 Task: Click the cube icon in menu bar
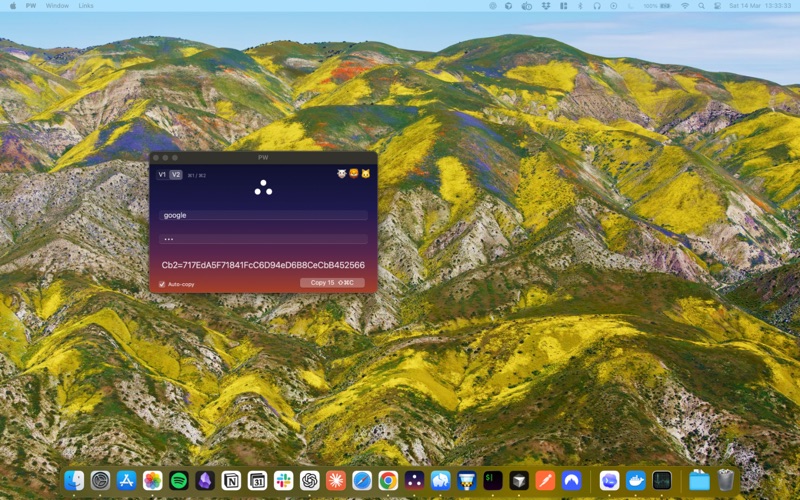pos(508,6)
